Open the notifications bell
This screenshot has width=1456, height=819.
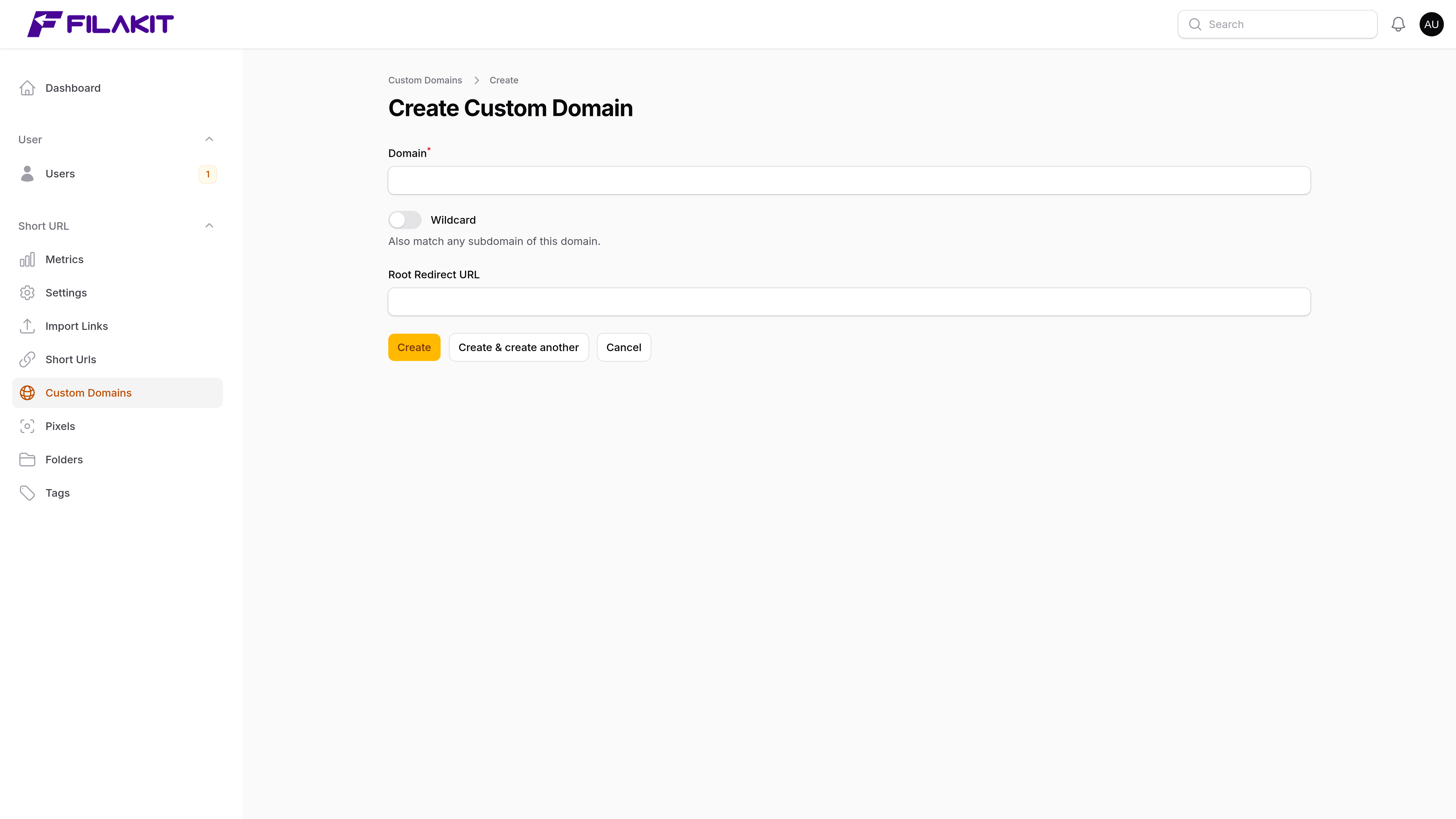[1398, 24]
